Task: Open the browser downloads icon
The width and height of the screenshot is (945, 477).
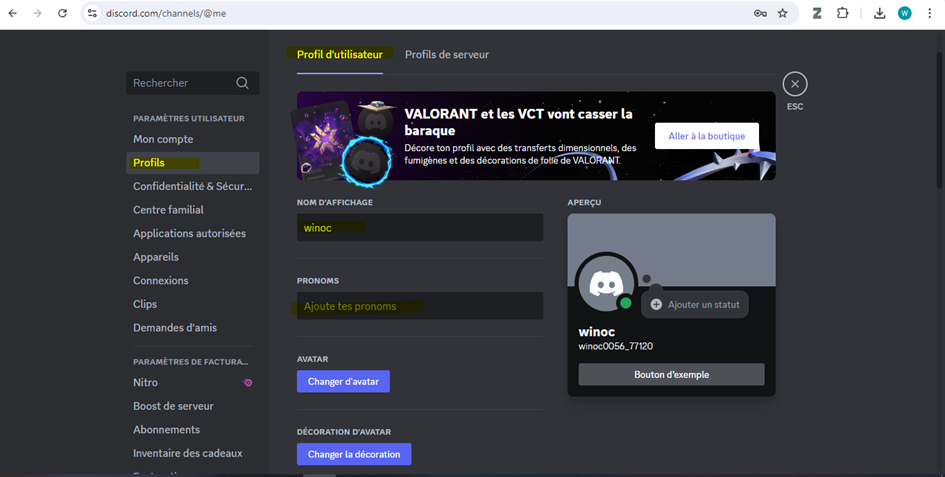Action: point(879,13)
